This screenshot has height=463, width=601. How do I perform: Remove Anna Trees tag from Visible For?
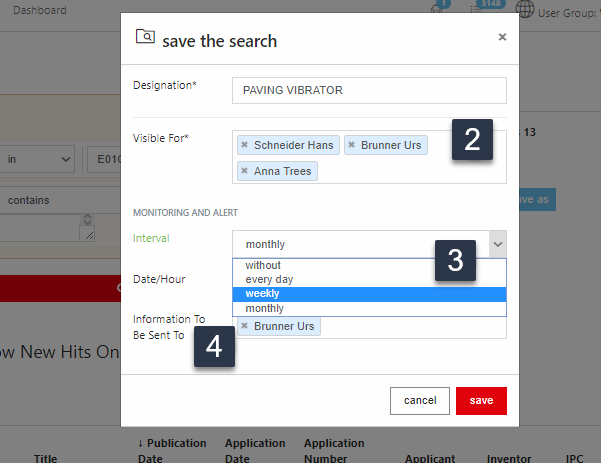tap(245, 172)
